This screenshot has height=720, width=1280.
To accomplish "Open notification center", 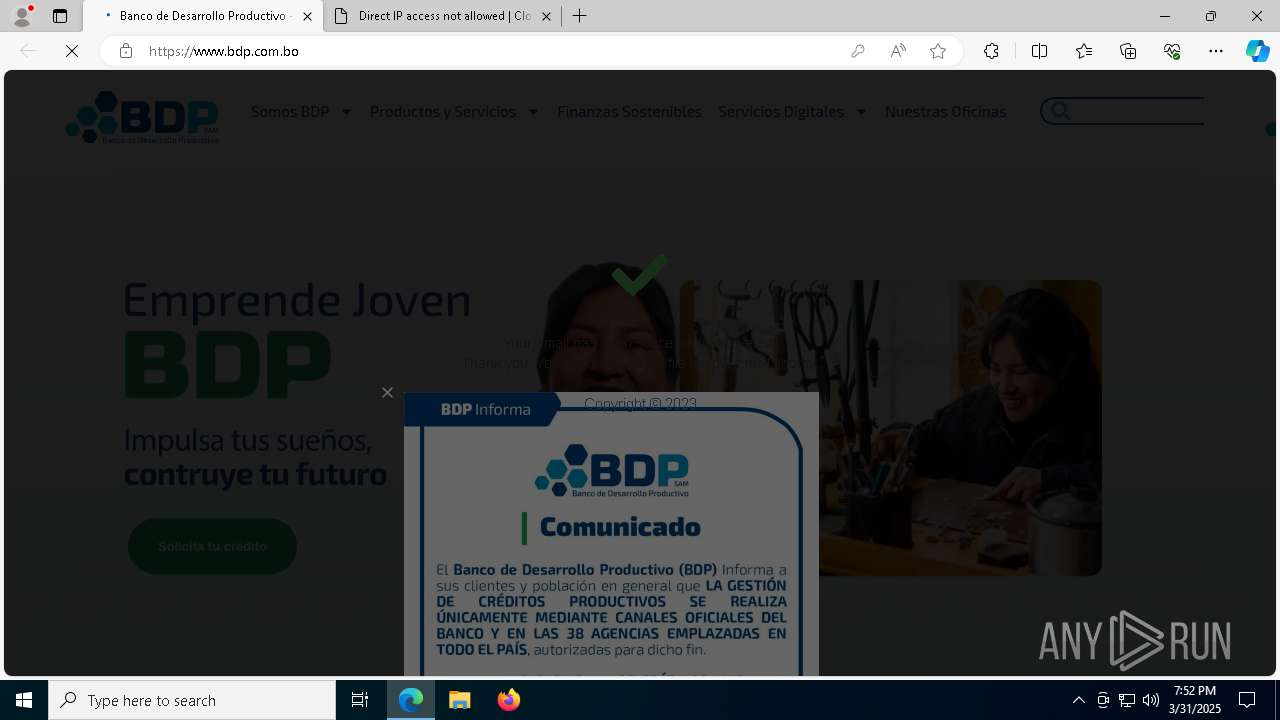I will click(x=1247, y=700).
